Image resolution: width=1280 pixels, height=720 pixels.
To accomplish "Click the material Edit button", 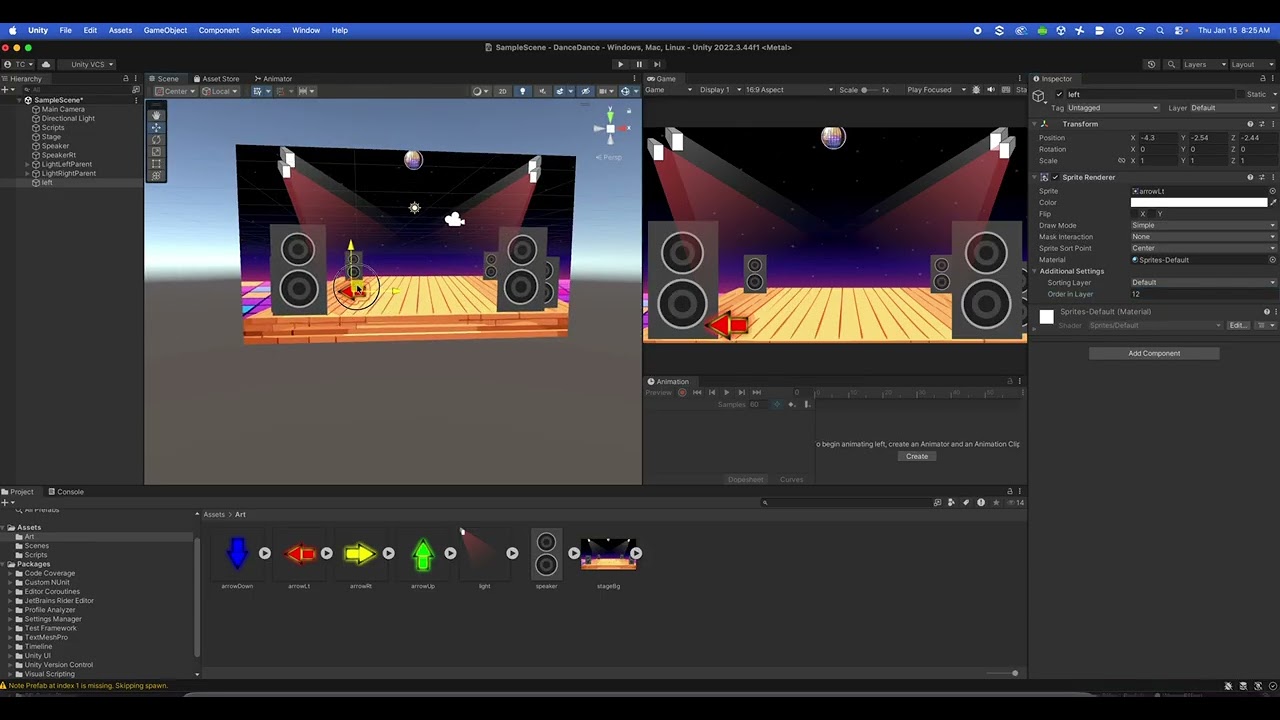I will coord(1238,325).
